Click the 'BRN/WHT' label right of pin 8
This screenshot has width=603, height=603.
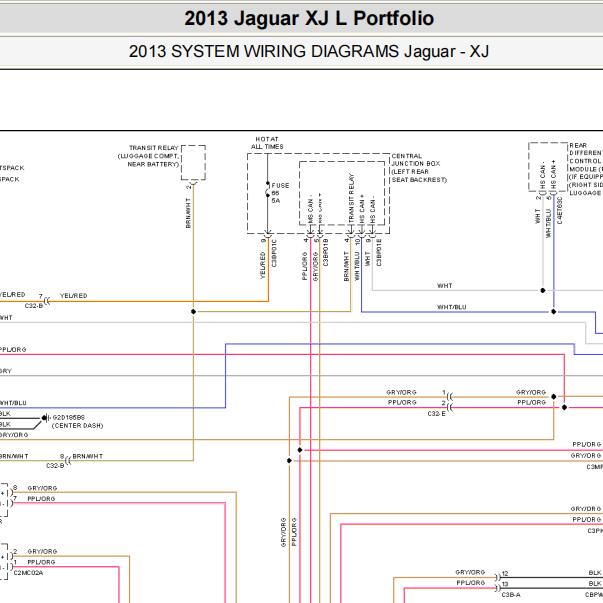pyautogui.click(x=88, y=456)
